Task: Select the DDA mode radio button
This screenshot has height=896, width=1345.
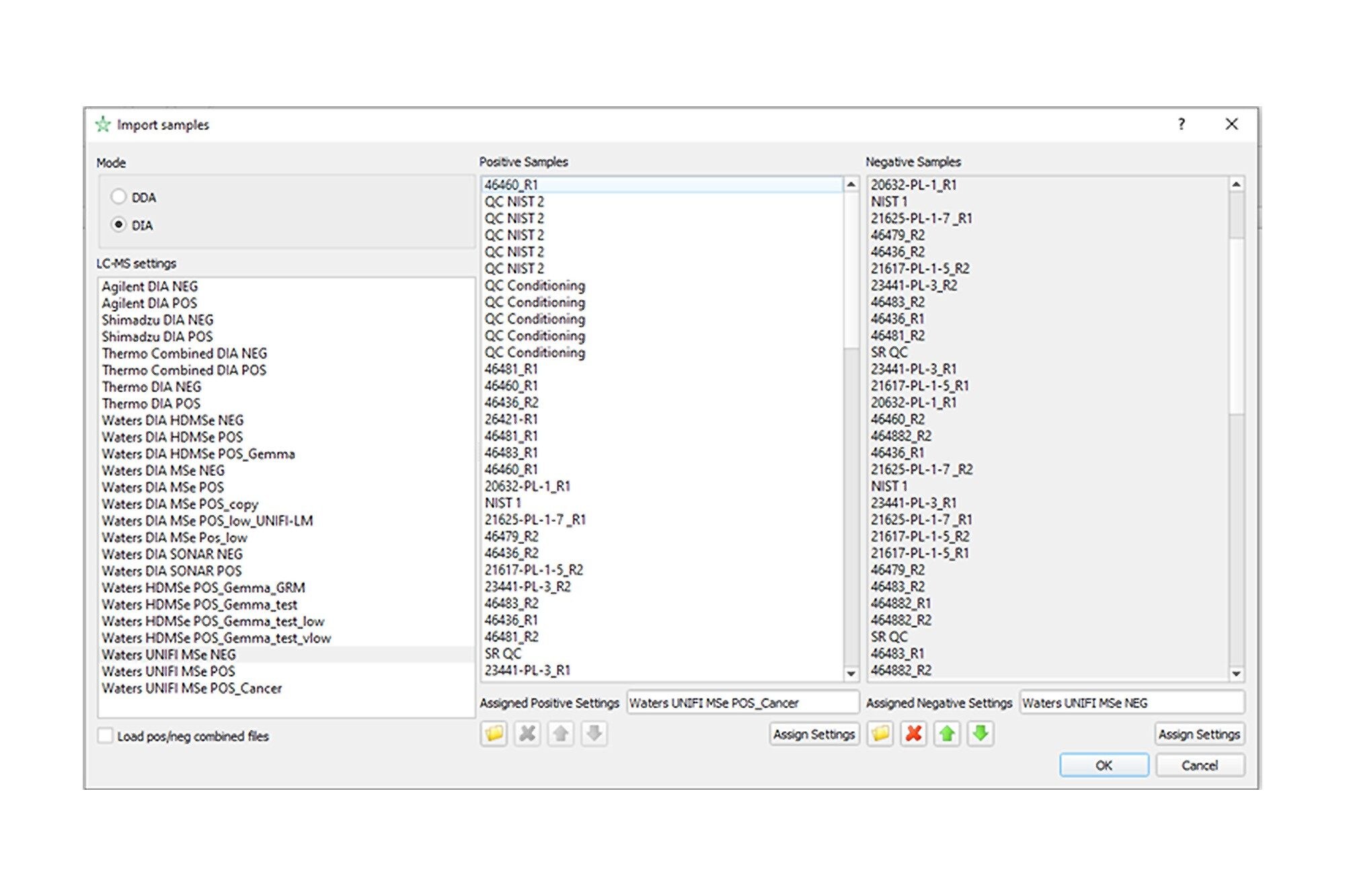Action: pyautogui.click(x=119, y=197)
